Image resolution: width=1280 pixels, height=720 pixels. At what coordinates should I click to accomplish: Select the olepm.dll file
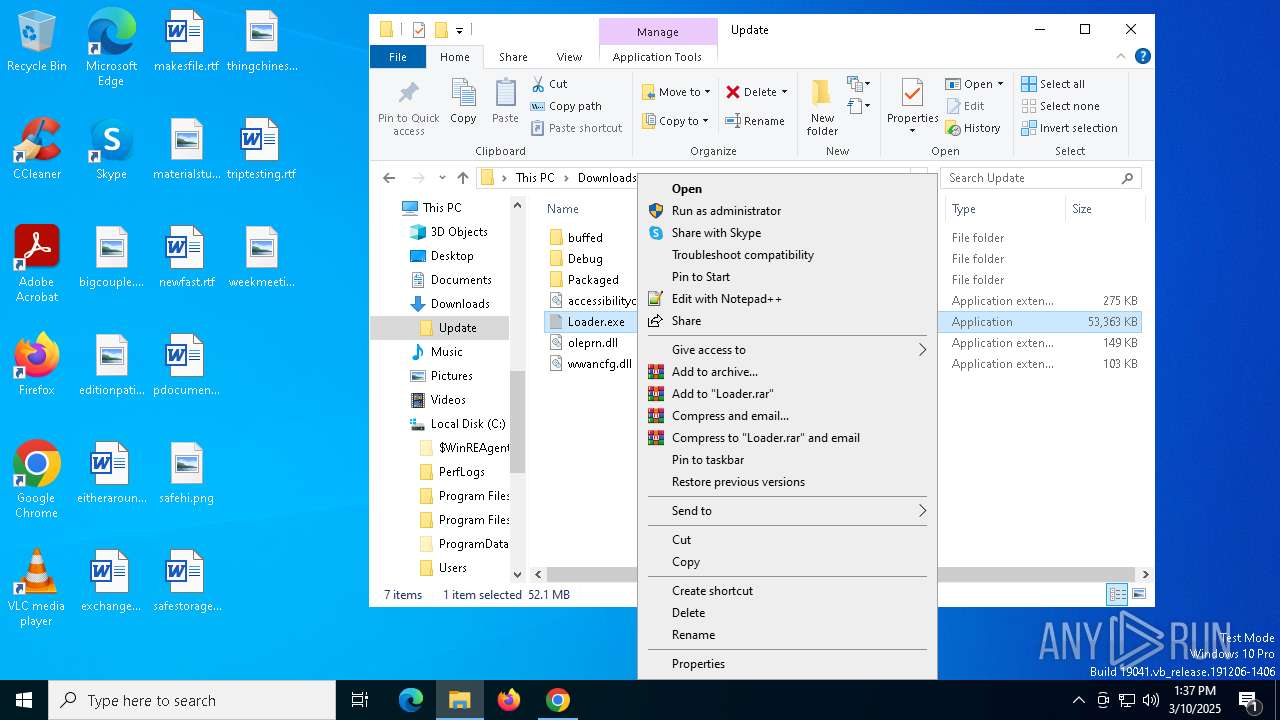592,343
